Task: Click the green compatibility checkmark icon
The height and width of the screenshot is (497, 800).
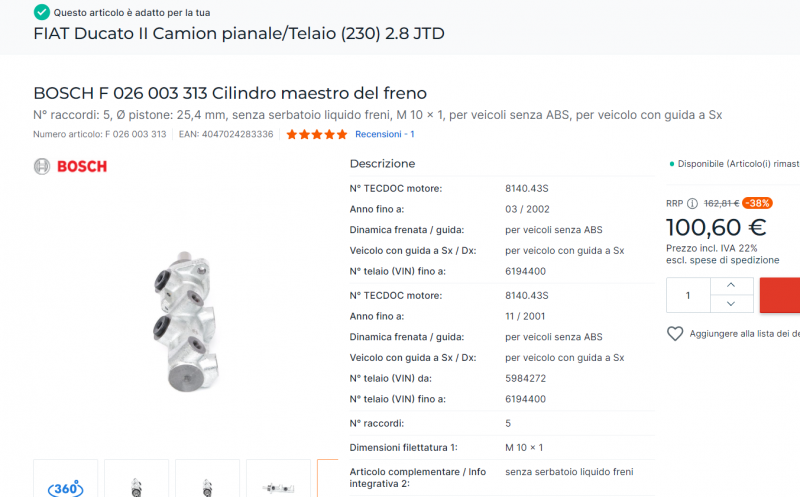Action: tap(41, 12)
